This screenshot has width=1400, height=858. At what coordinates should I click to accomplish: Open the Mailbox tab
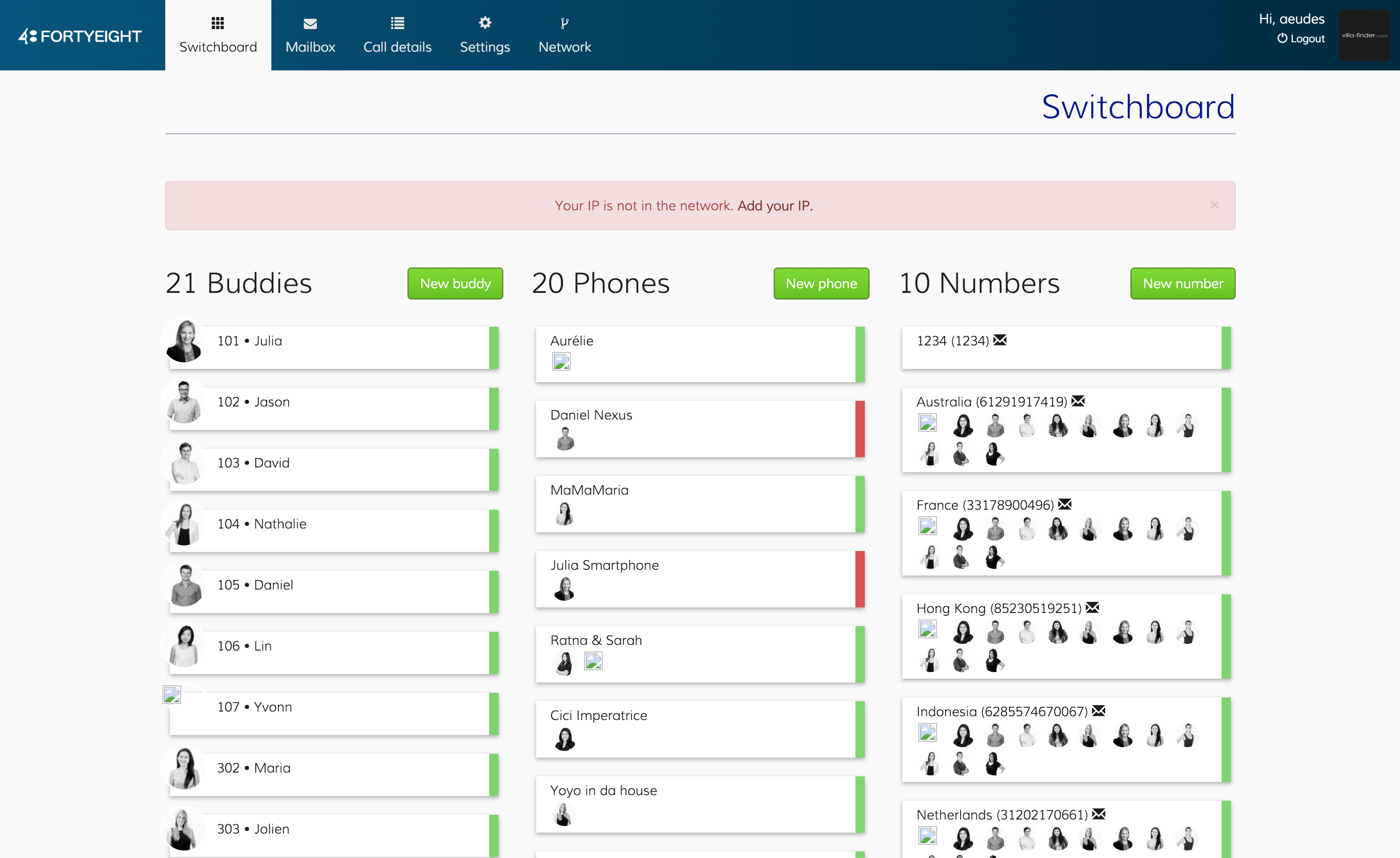(310, 35)
